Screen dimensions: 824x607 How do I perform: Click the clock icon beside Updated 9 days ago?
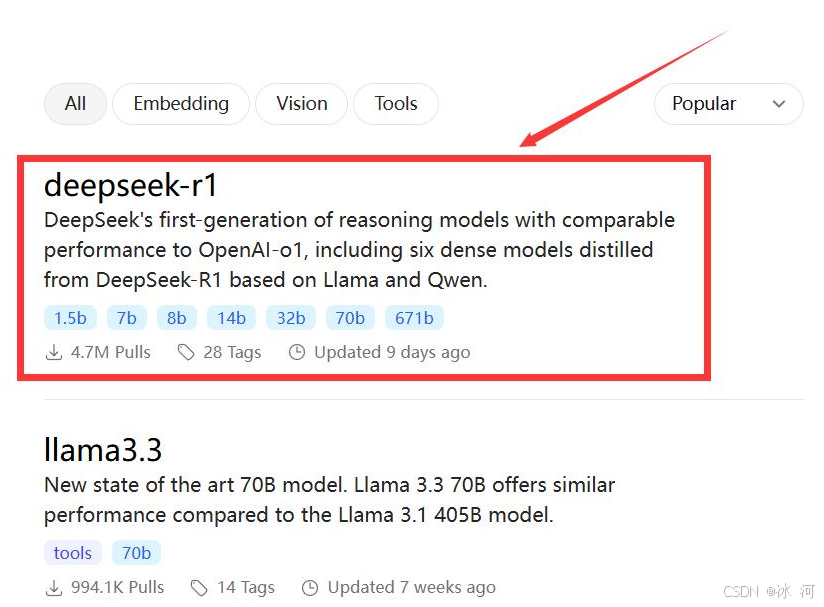297,352
